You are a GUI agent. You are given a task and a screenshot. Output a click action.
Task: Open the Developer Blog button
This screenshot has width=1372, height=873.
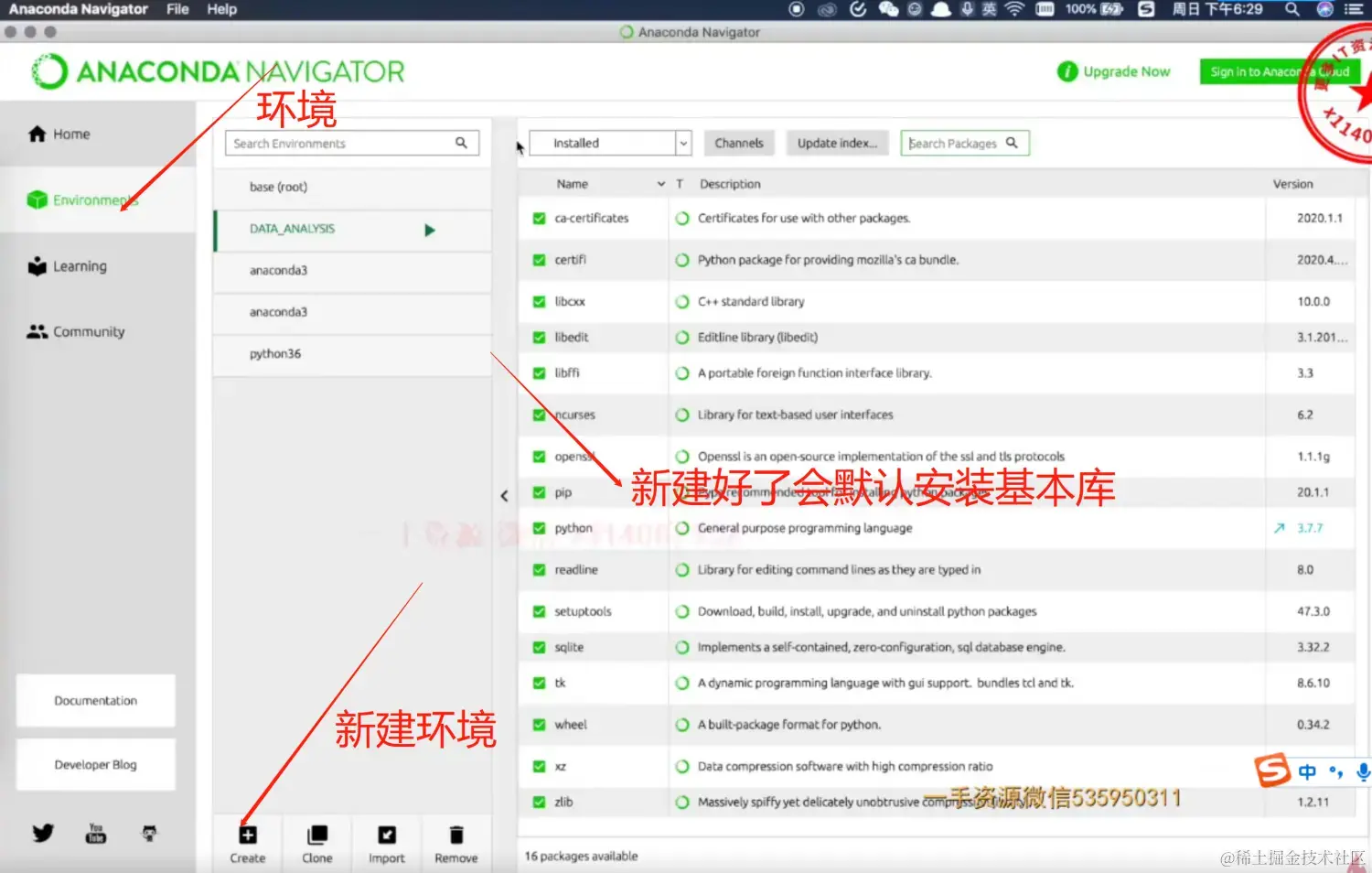click(x=96, y=765)
